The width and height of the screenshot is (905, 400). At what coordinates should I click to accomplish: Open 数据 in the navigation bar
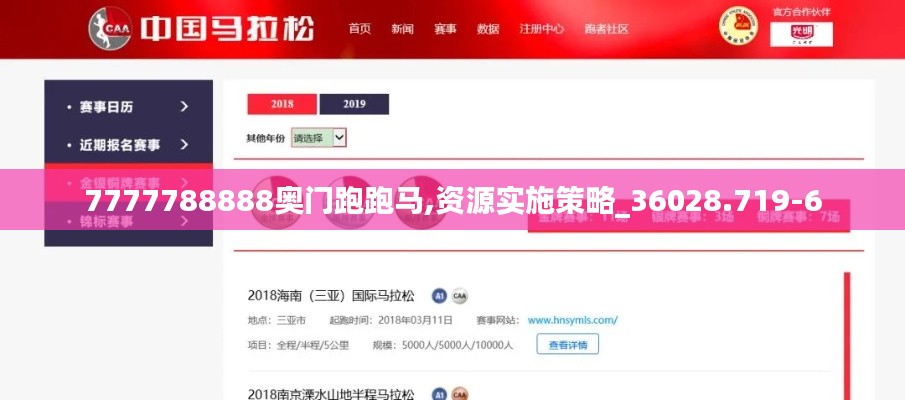click(x=488, y=29)
